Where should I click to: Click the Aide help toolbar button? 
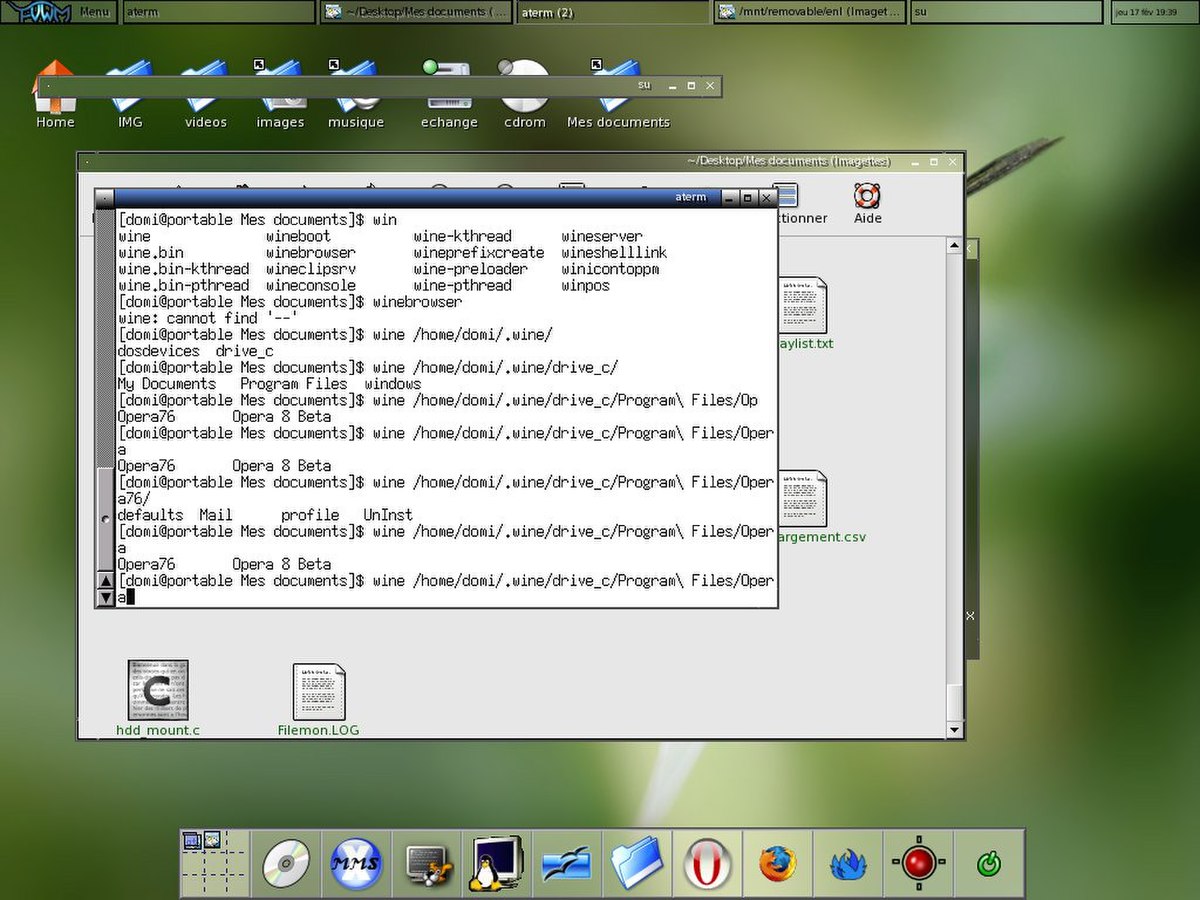tap(867, 203)
